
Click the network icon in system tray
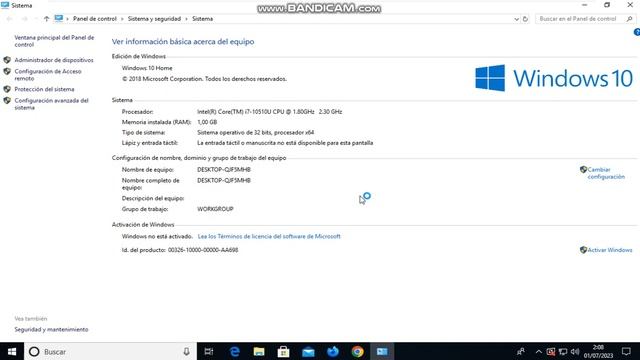(563, 352)
